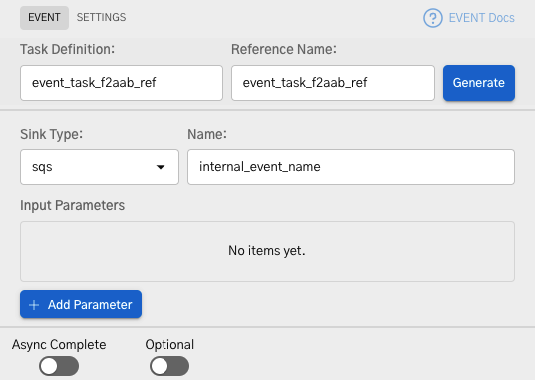
Task: Click the 'No items yet.' text
Action: click(267, 251)
